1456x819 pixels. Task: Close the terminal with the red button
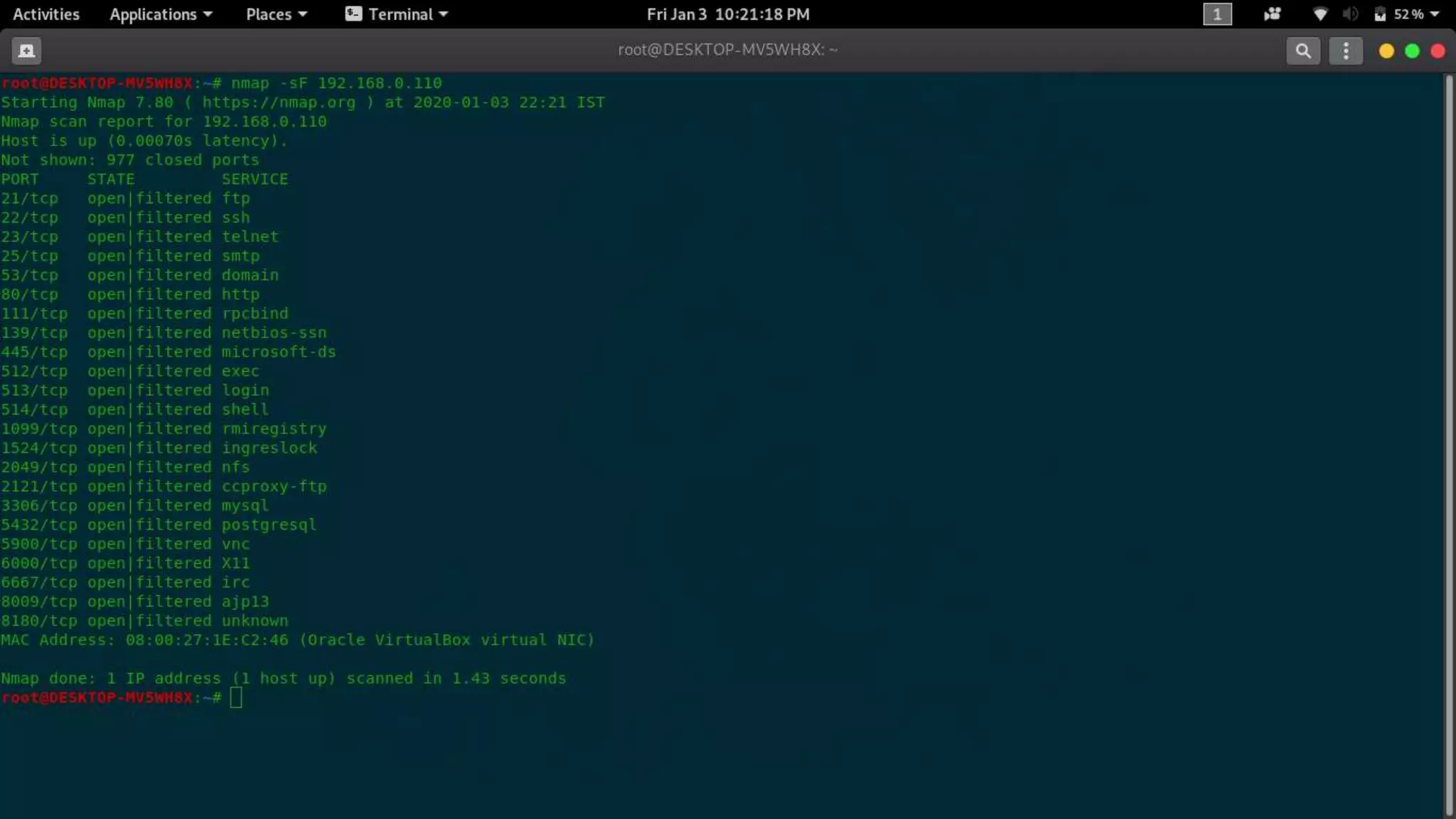pyautogui.click(x=1438, y=51)
